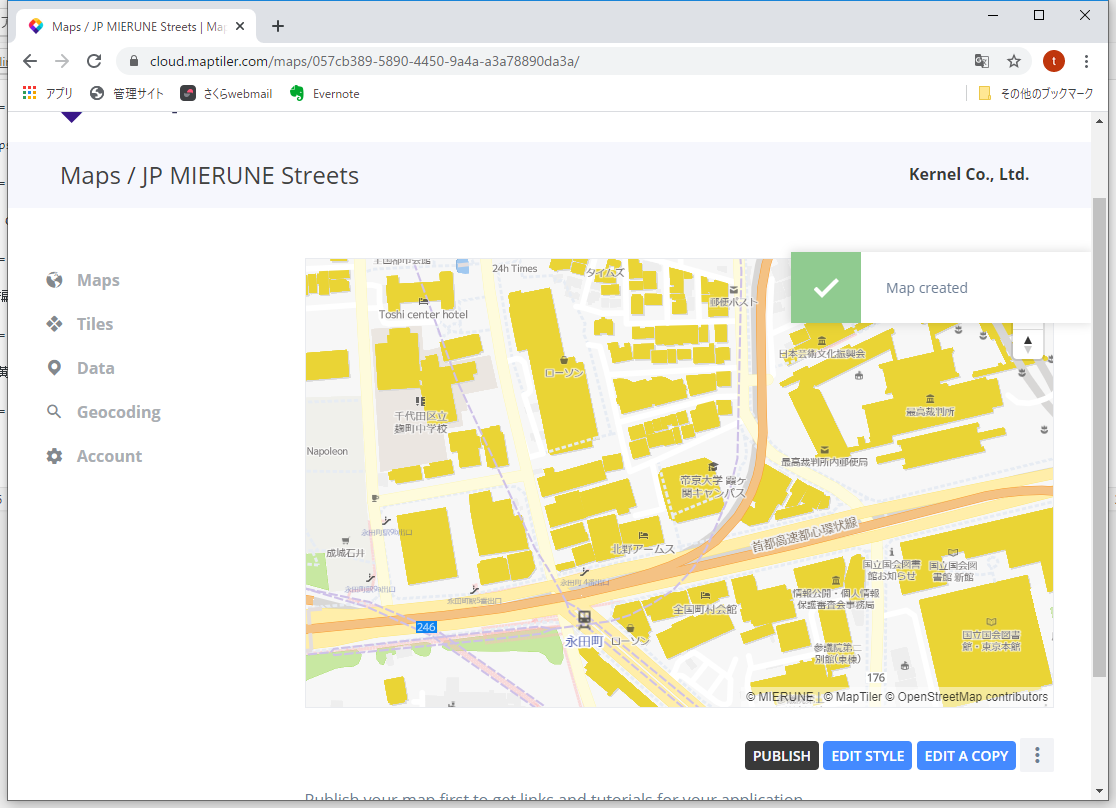Click the page's vertical scrollbar

point(1099,430)
